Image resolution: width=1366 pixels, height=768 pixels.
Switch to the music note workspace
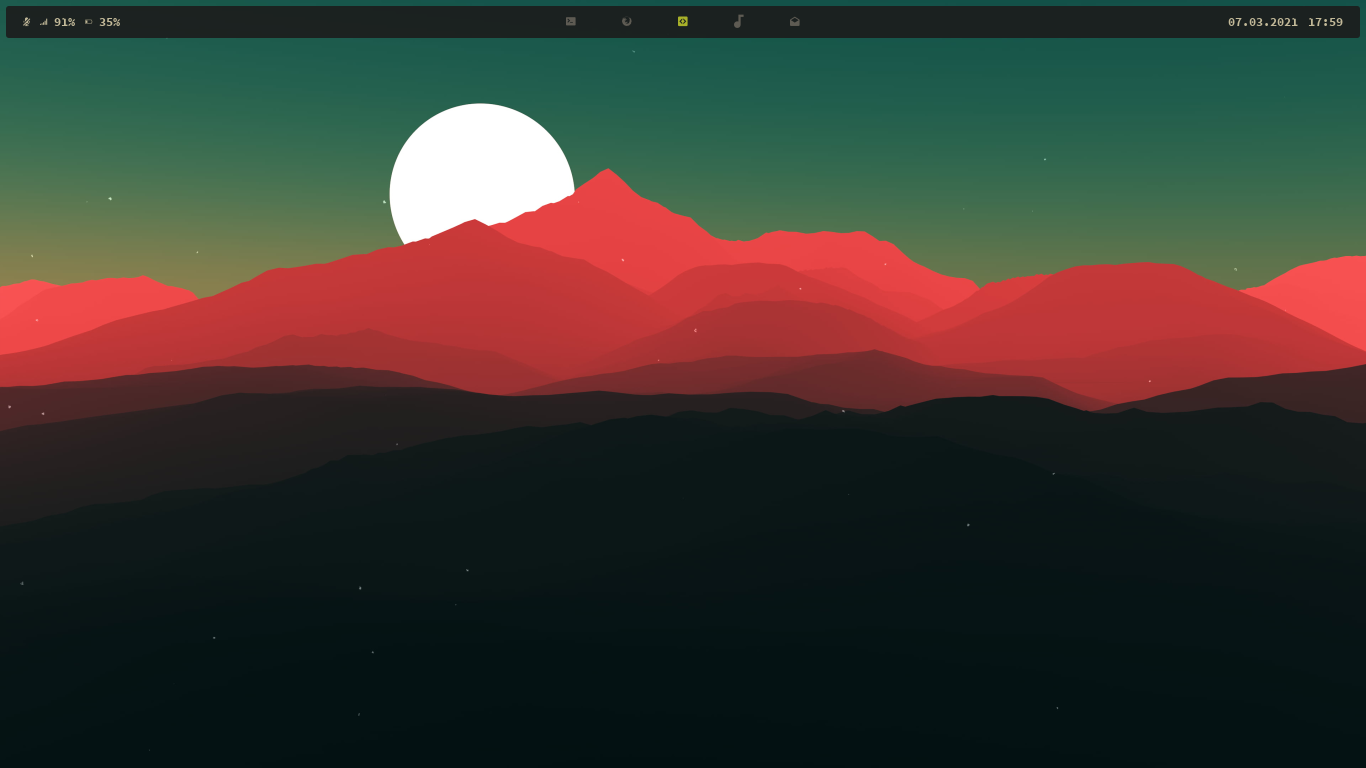click(x=739, y=21)
